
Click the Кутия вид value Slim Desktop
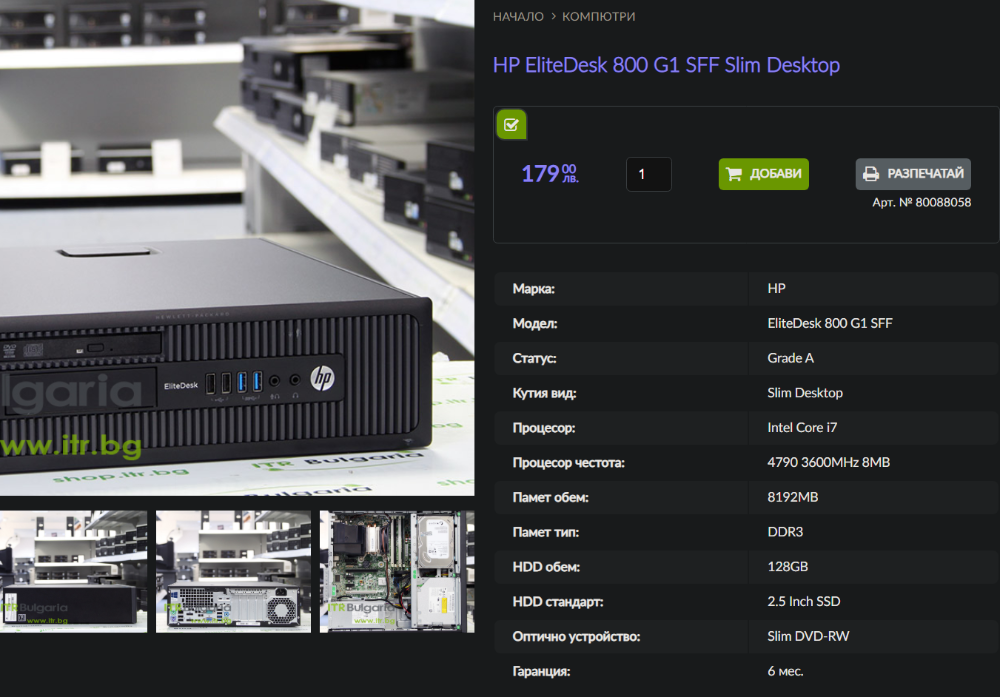805,393
